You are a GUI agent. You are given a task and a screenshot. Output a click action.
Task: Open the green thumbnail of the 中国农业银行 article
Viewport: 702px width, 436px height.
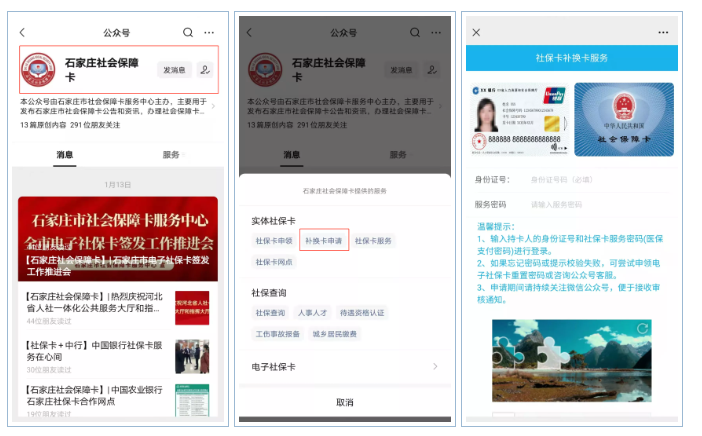(192, 400)
